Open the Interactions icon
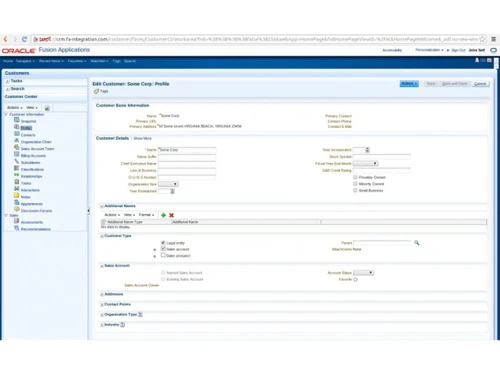Image resolution: width=500 pixels, height=375 pixels. click(x=17, y=189)
